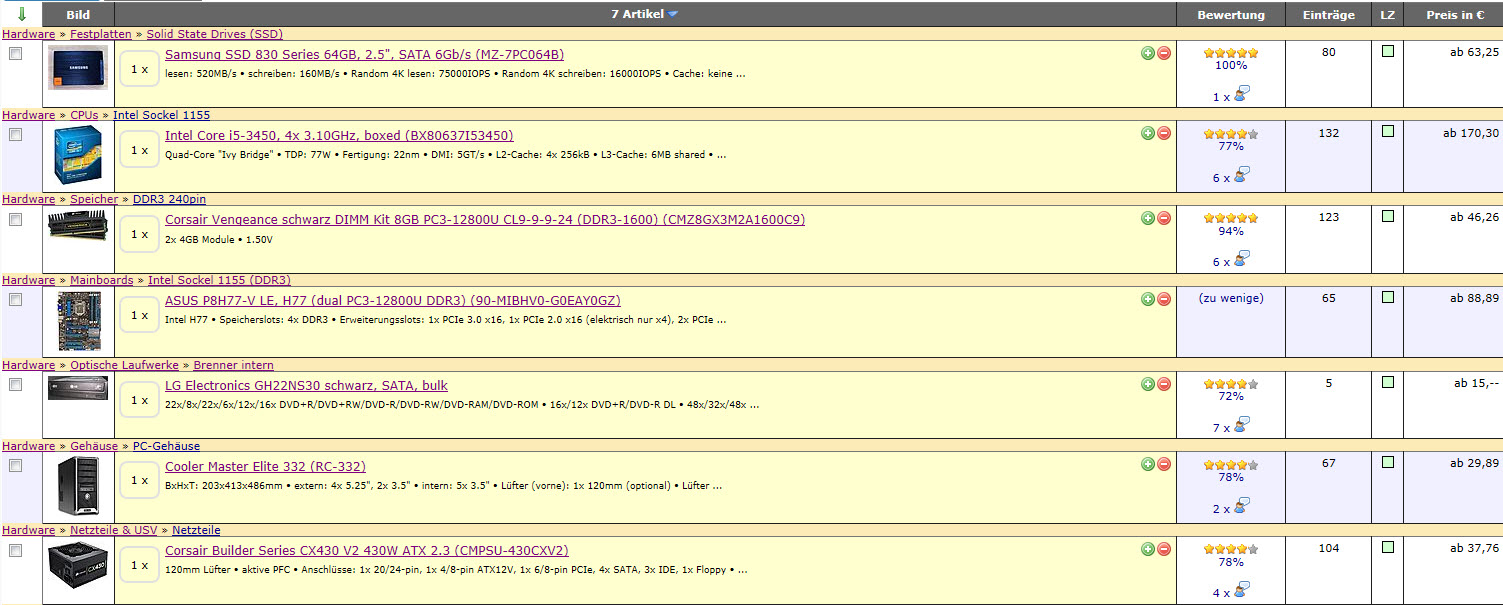Open 4 user reviews icon for Corsair CX430
The height and width of the screenshot is (605, 1503).
[1242, 590]
